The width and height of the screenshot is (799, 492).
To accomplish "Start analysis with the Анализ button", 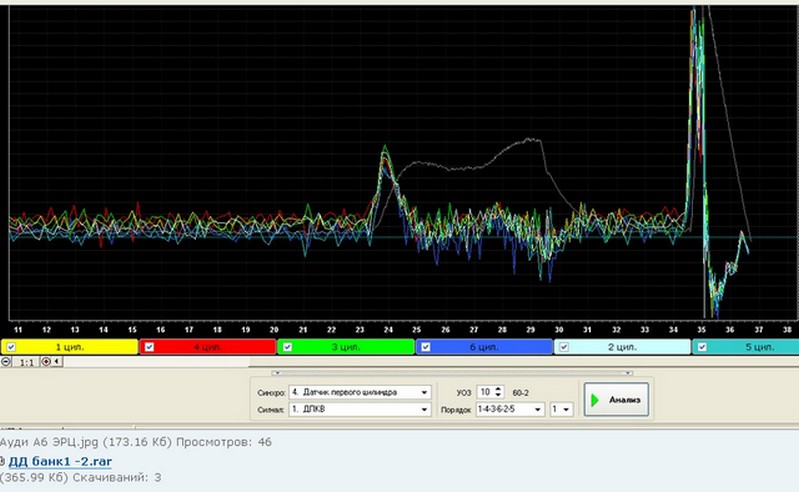I will tap(616, 400).
